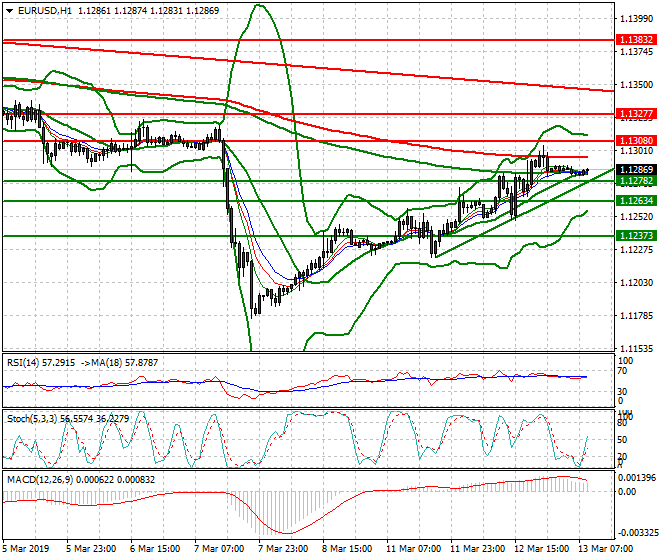Click the 13 Mar 07:00 time label
Viewport: 660px width, 560px height.
(605, 549)
